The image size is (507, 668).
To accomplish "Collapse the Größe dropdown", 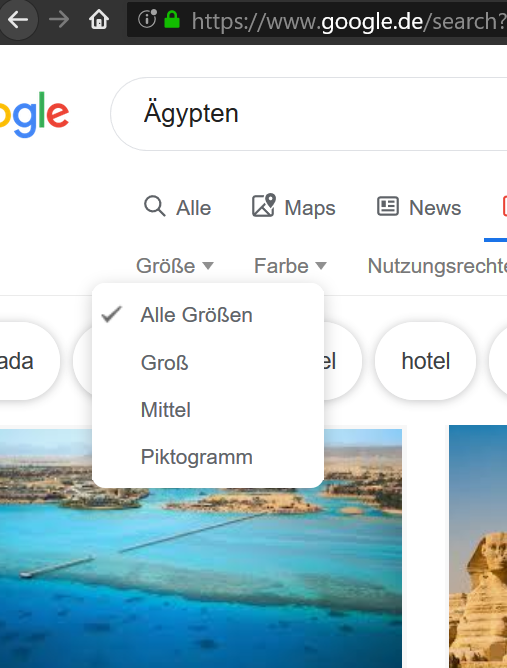I will pyautogui.click(x=175, y=266).
